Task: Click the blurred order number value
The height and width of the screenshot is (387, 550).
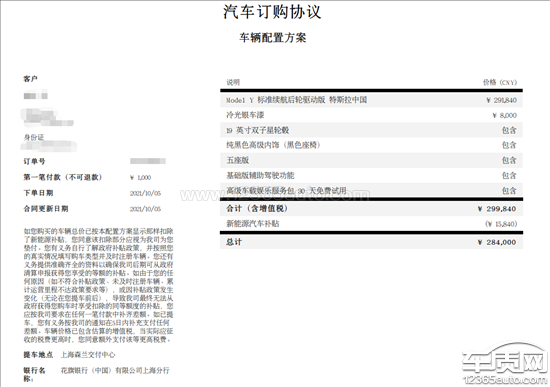Action: (x=148, y=161)
